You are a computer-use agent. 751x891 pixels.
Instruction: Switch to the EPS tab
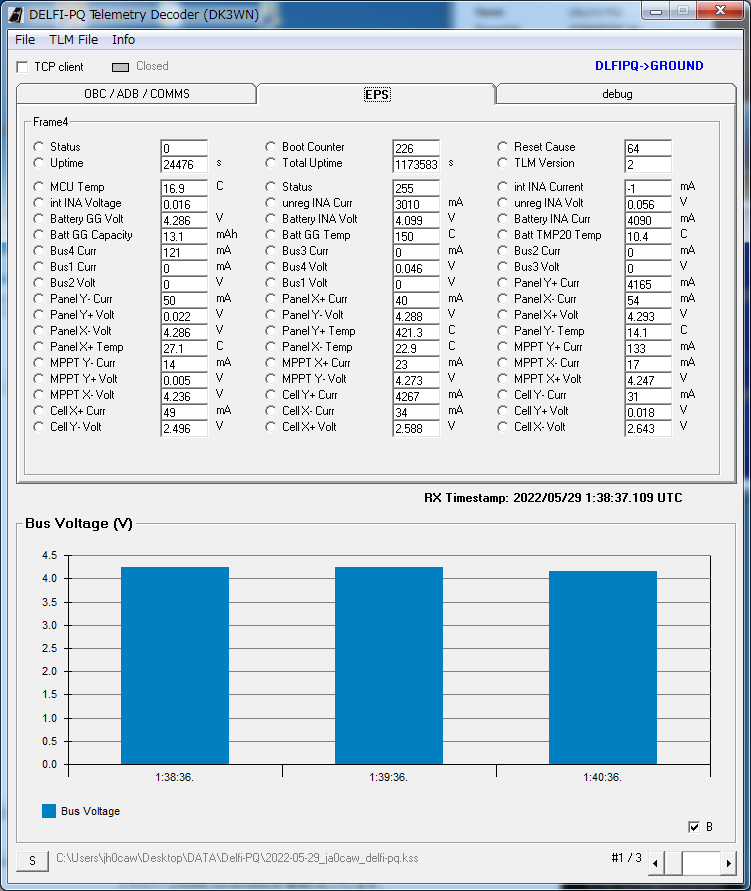click(377, 94)
